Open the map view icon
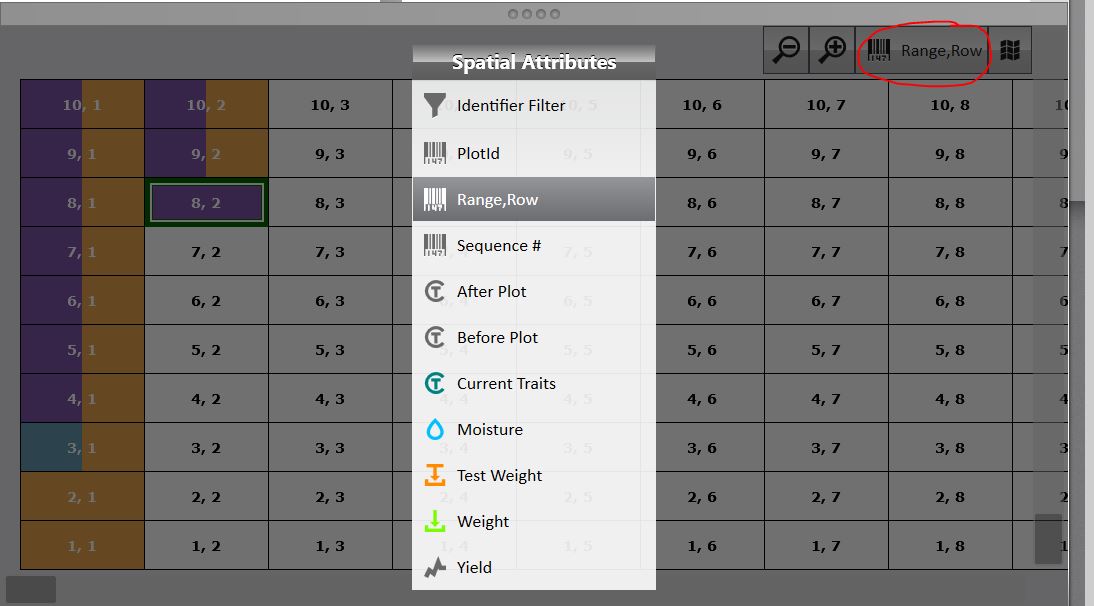This screenshot has height=606, width=1094. coord(1010,50)
